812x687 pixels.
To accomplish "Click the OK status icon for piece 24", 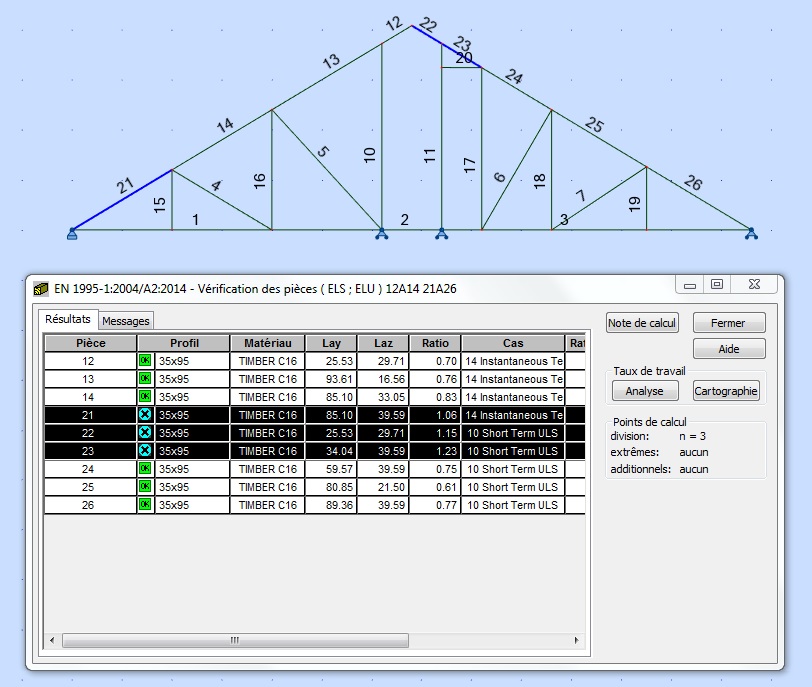I will tap(145, 469).
